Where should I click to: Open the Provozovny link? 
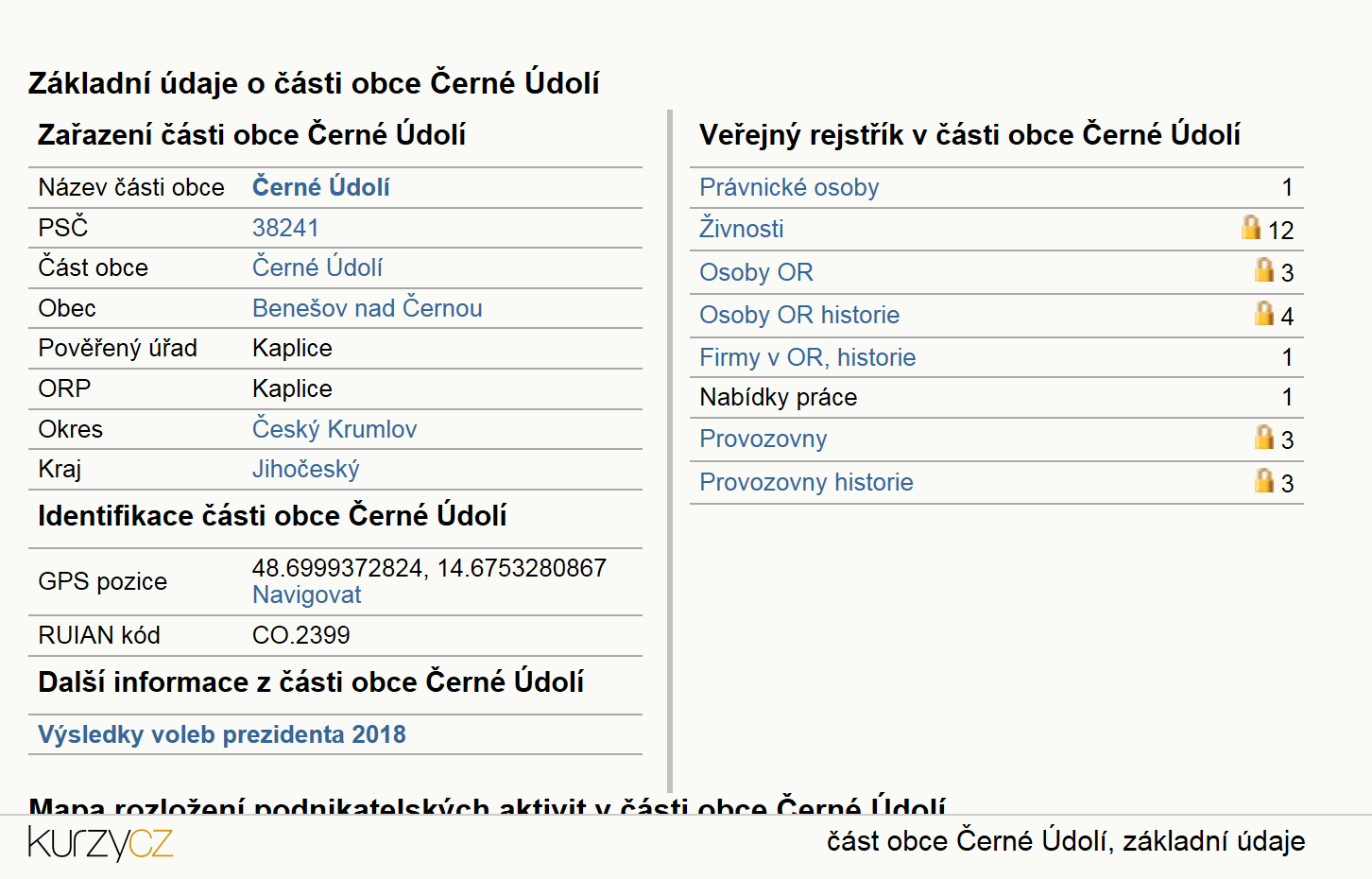pos(763,439)
